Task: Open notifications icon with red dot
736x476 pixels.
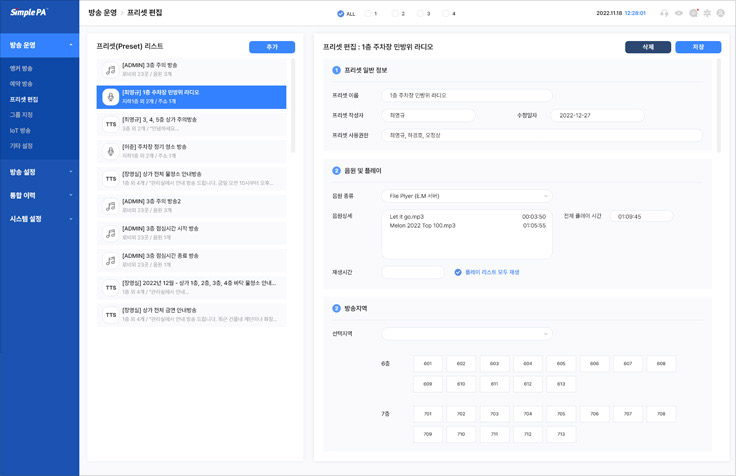Action: pyautogui.click(x=694, y=14)
